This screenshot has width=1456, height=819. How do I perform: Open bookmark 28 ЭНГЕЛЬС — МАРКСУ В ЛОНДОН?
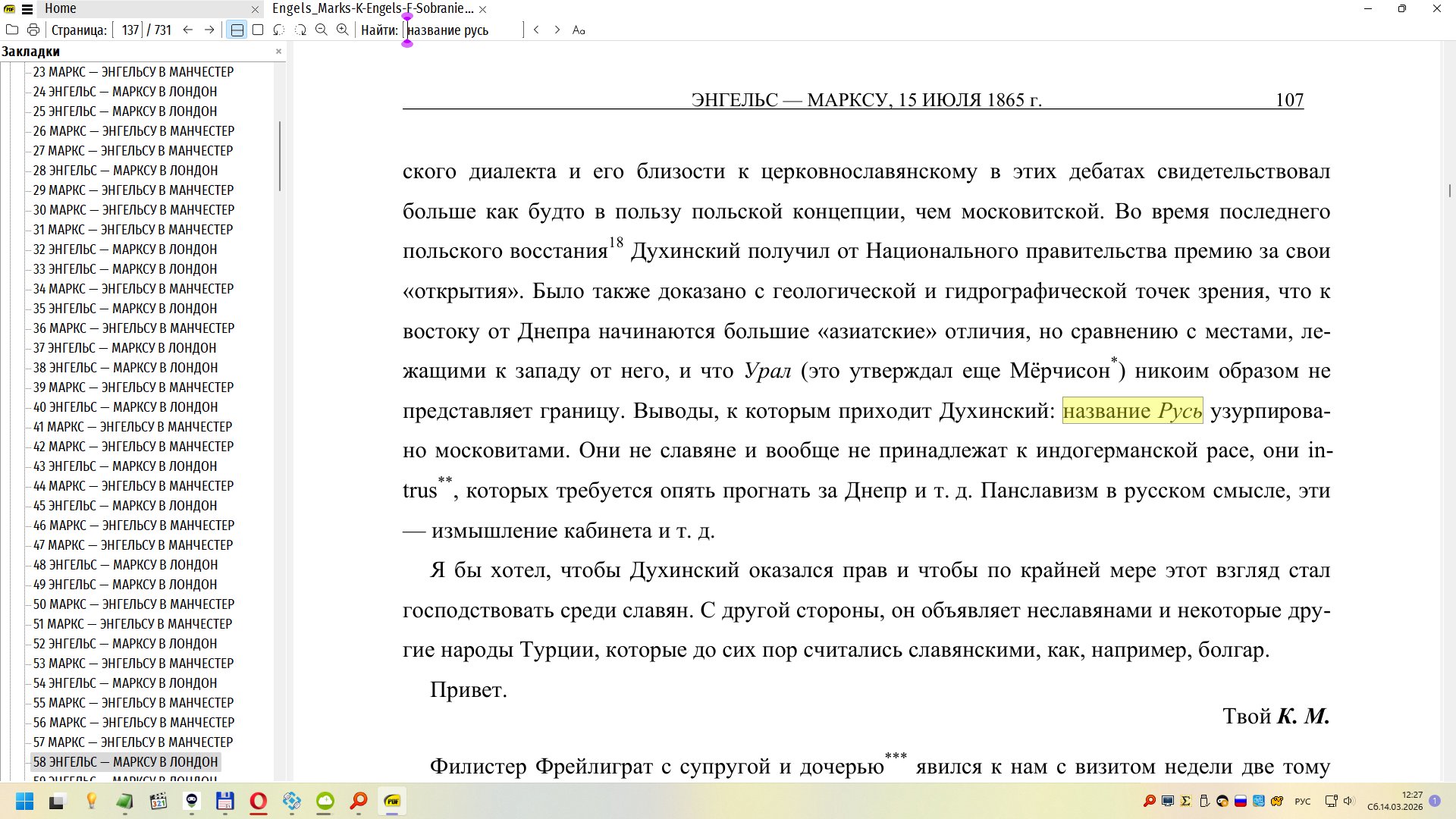click(125, 171)
